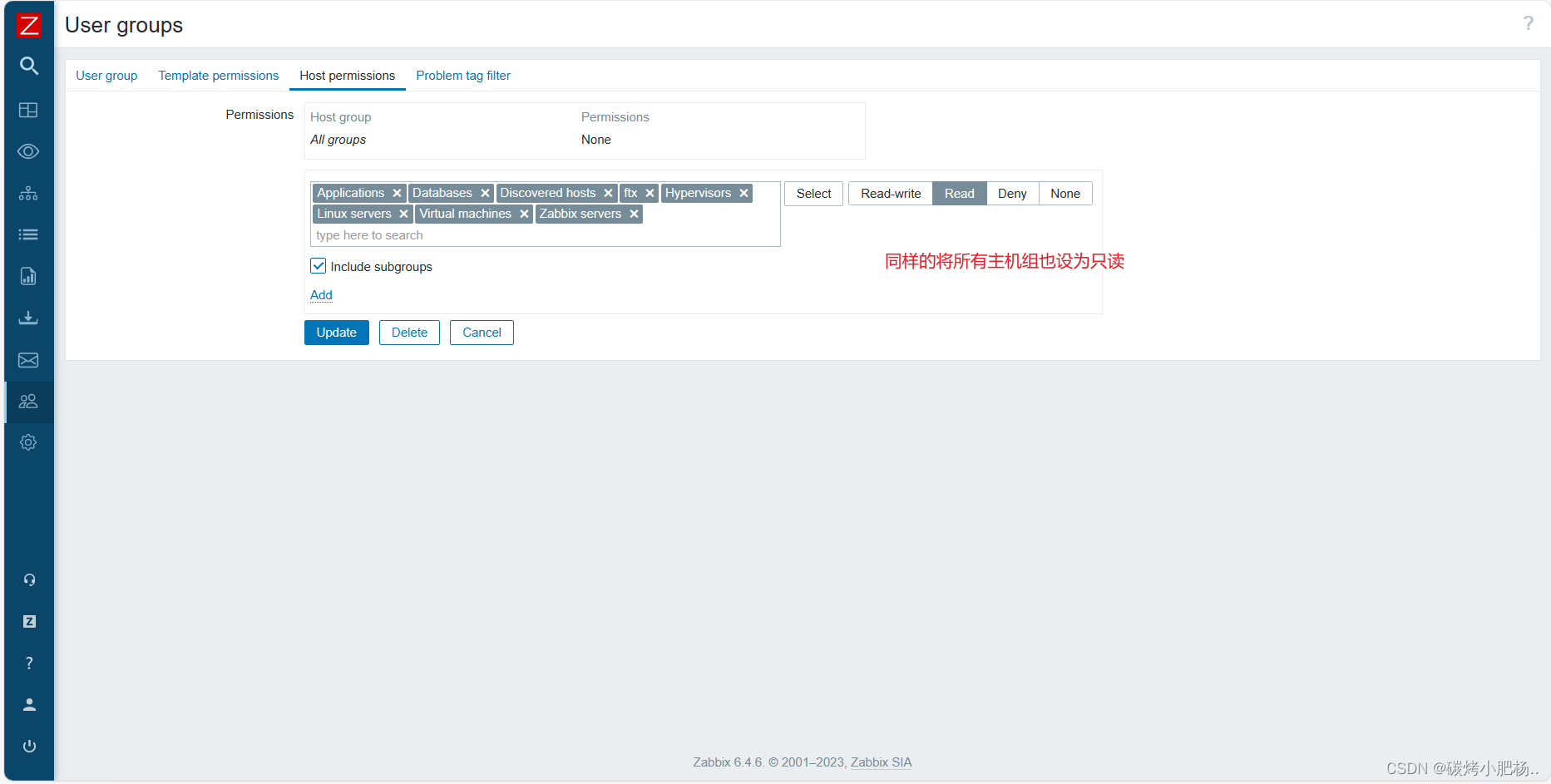Set permission to None
The width and height of the screenshot is (1551, 784).
[x=1064, y=194]
